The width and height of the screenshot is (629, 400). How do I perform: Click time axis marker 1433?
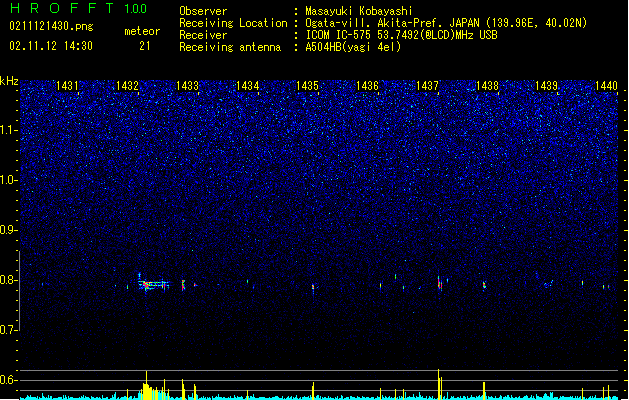click(x=187, y=85)
